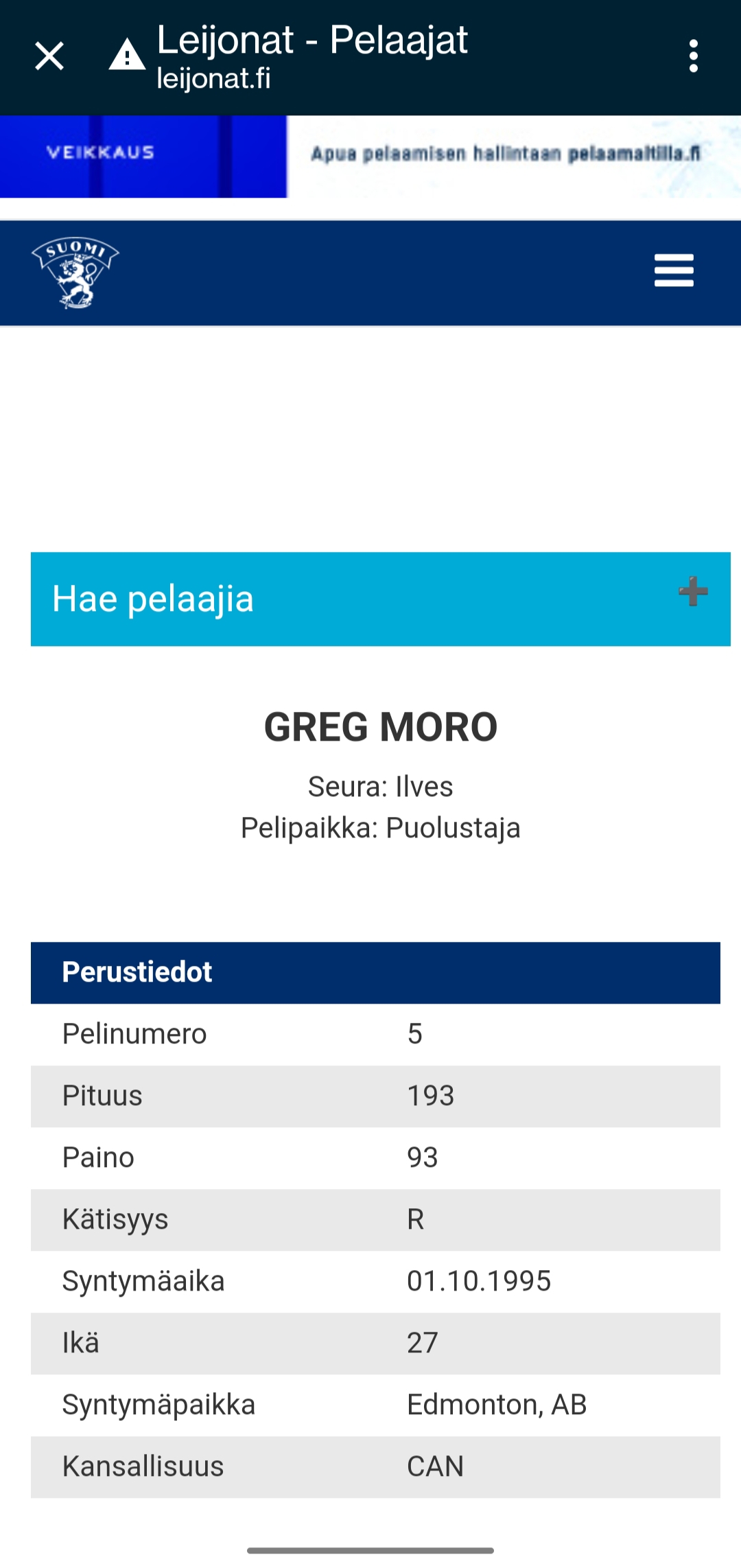Click the plus icon on Hae pelaajia
This screenshot has width=741, height=1568.
[693, 592]
